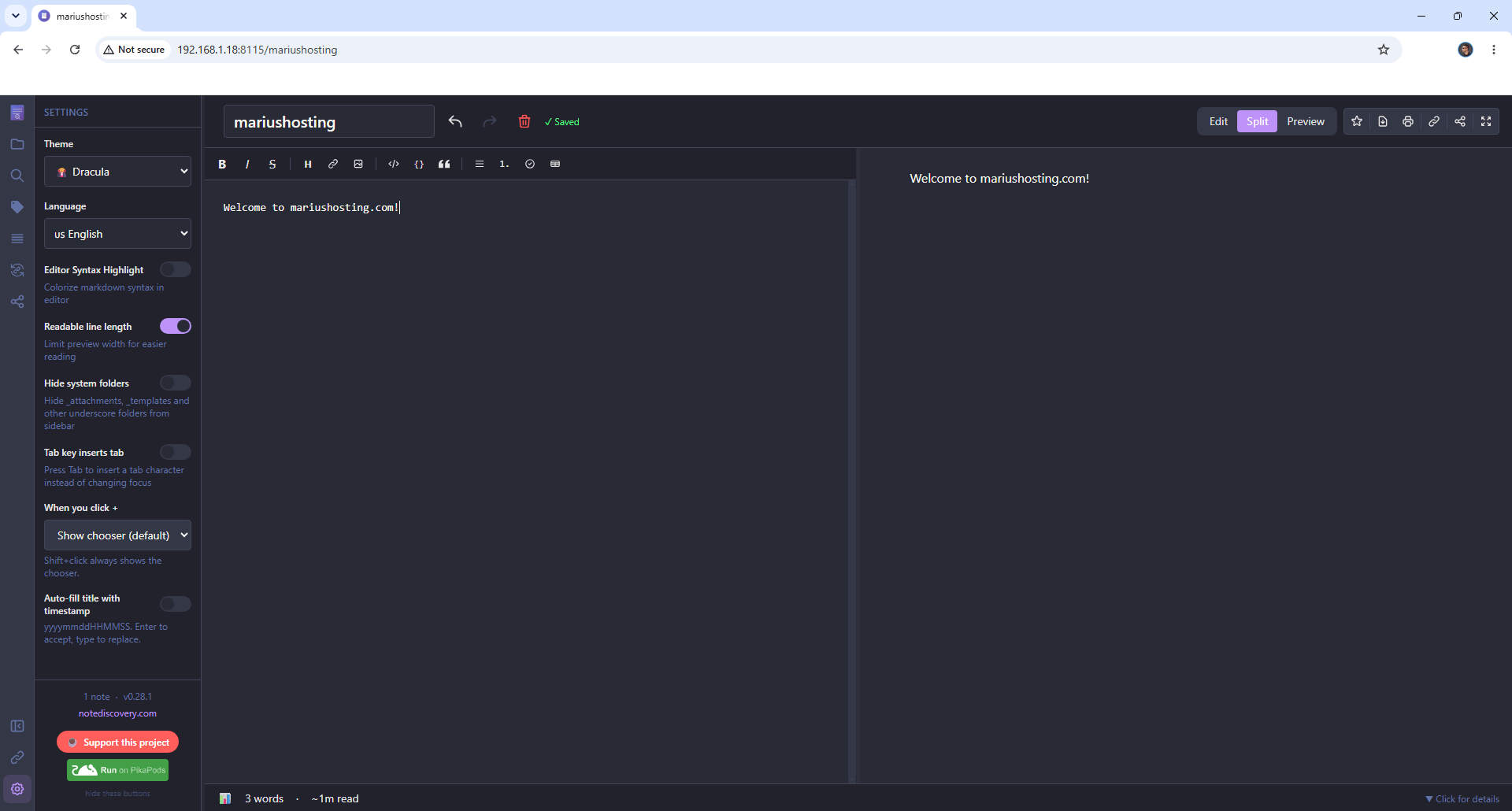Apply strikethrough formatting in the editor toolbar
This screenshot has width=1512, height=811.
(x=272, y=164)
